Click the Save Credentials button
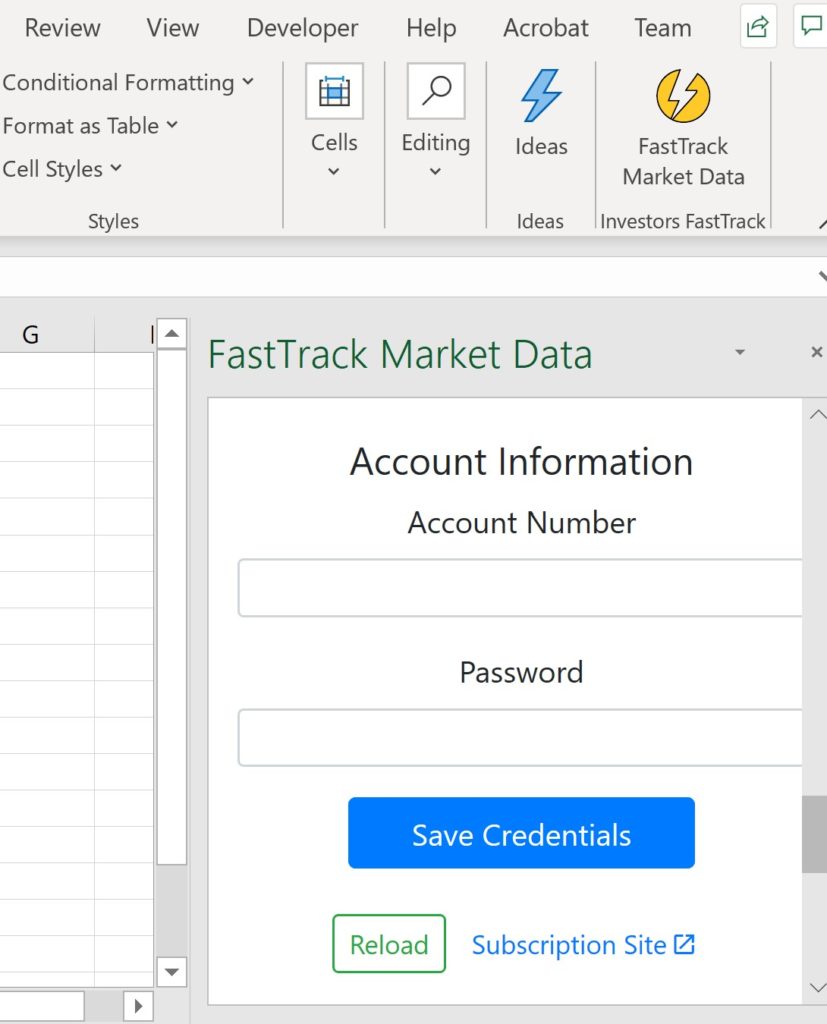 (x=521, y=833)
